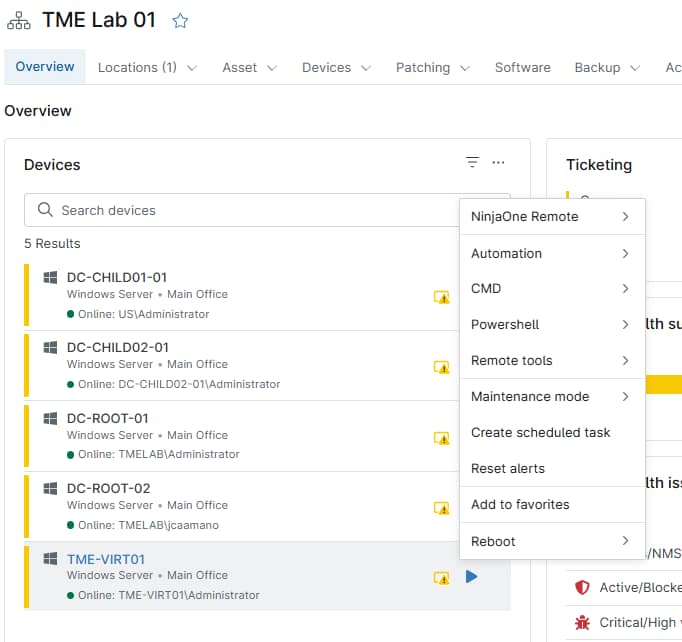Expand the Asset dropdown tab
This screenshot has height=642, width=682.
[x=250, y=67]
